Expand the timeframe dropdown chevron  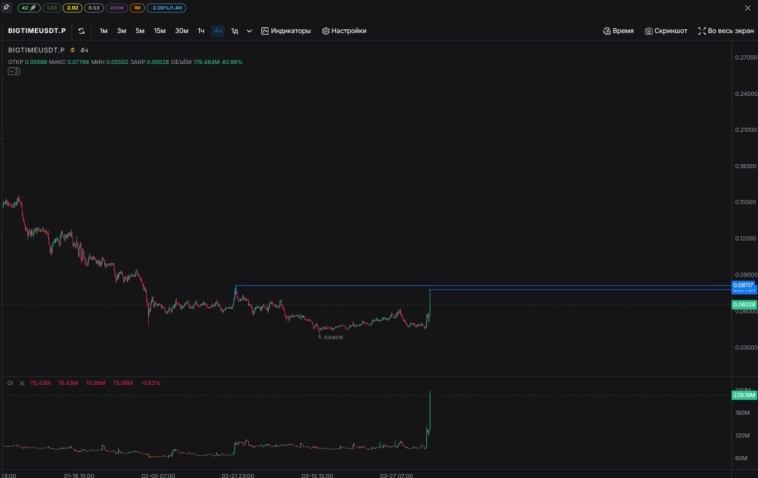(x=249, y=31)
